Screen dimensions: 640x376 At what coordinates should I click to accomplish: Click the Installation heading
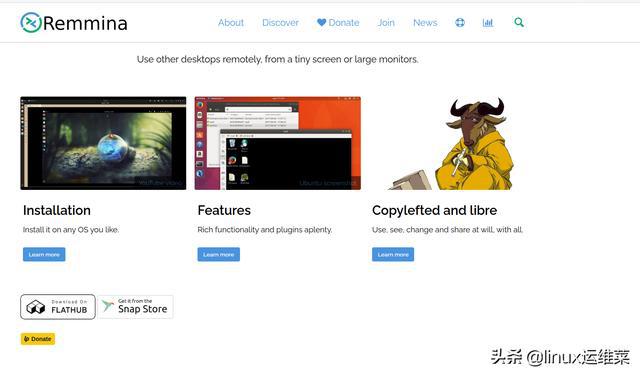[x=57, y=210]
